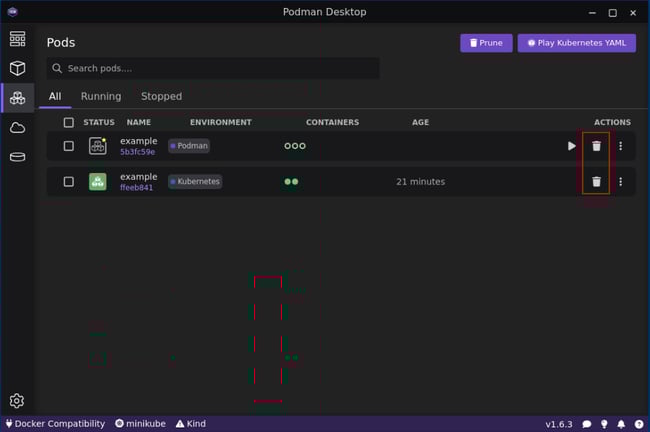
Task: Open more actions for pod 5b3fc59e
Action: click(621, 146)
